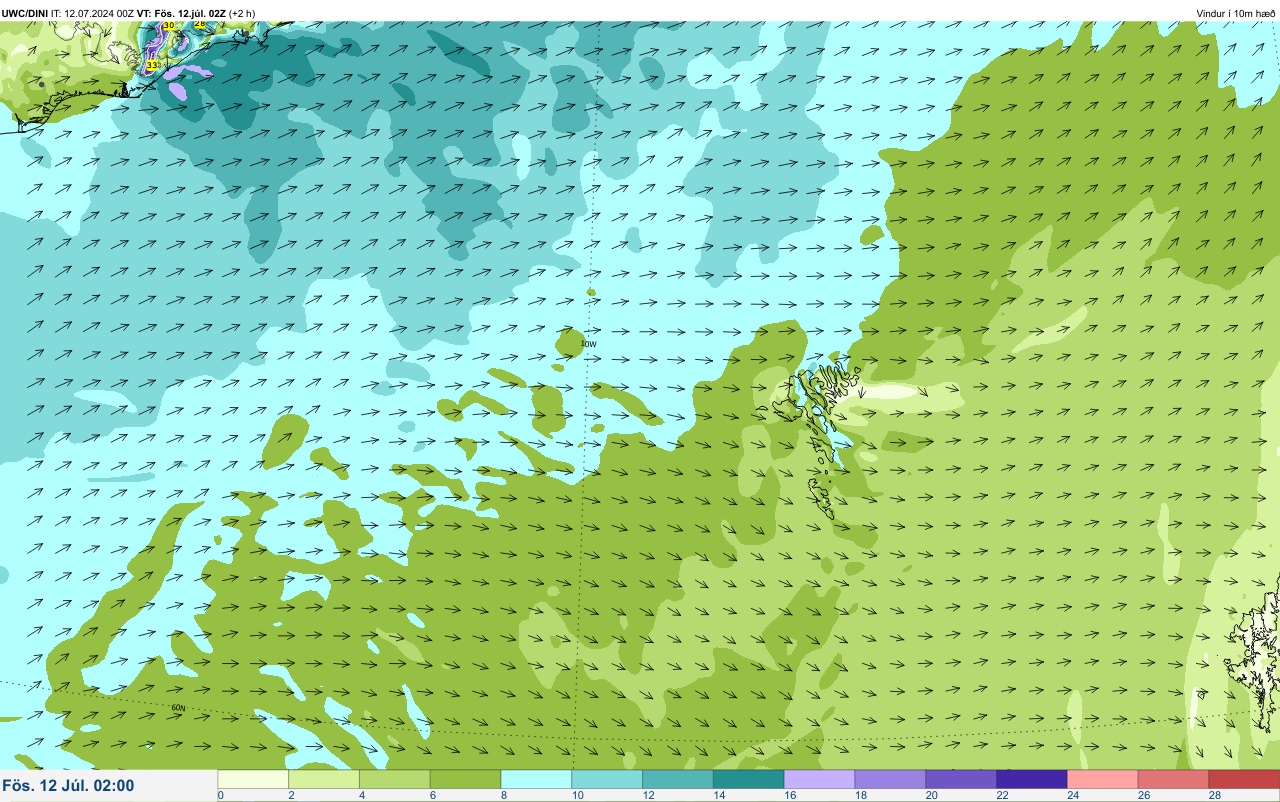Click the legend scale value 26
Screen dimensions: 1280x802
(x=1144, y=796)
